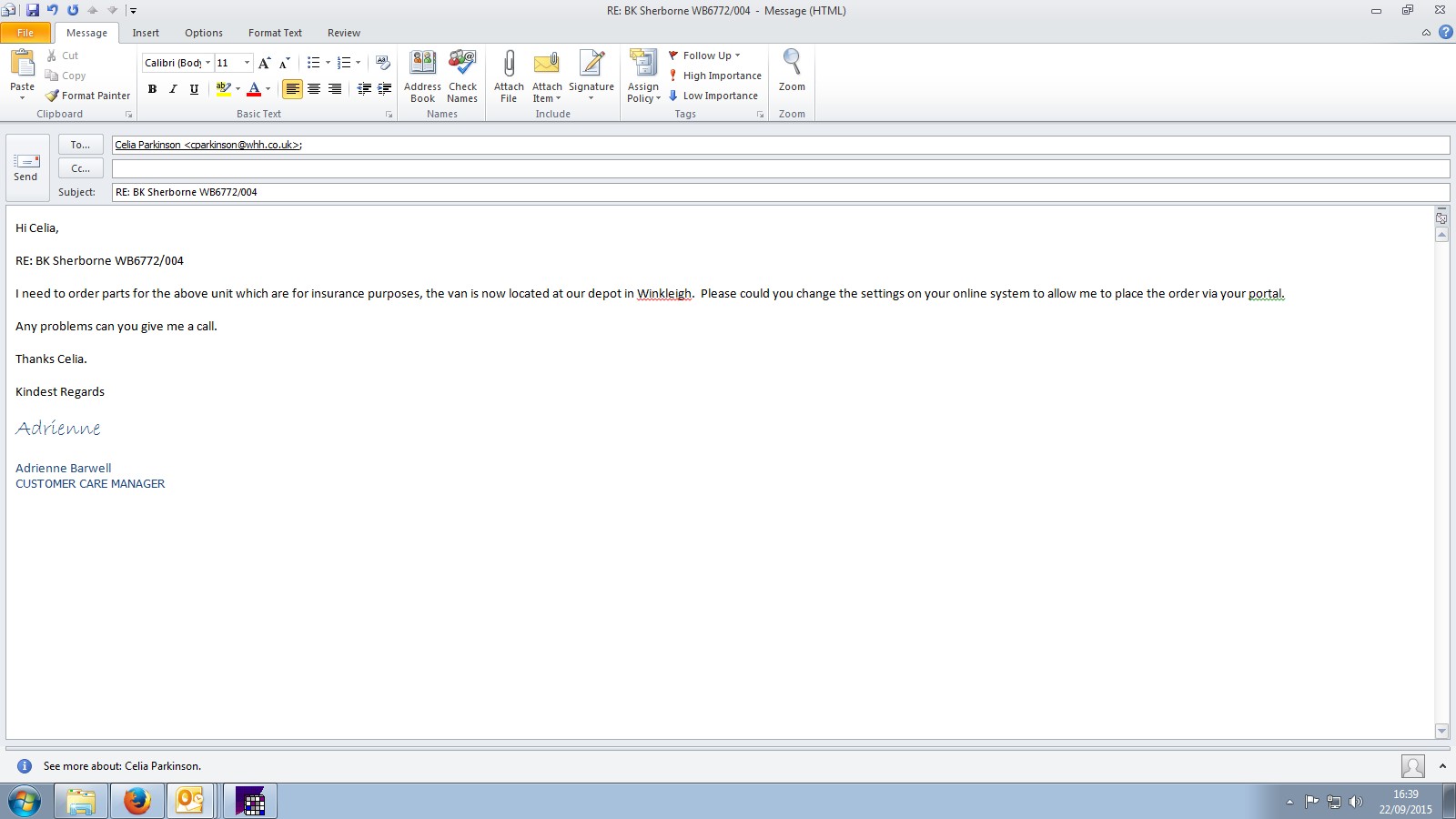
Task: Open the font name dropdown
Action: [207, 63]
